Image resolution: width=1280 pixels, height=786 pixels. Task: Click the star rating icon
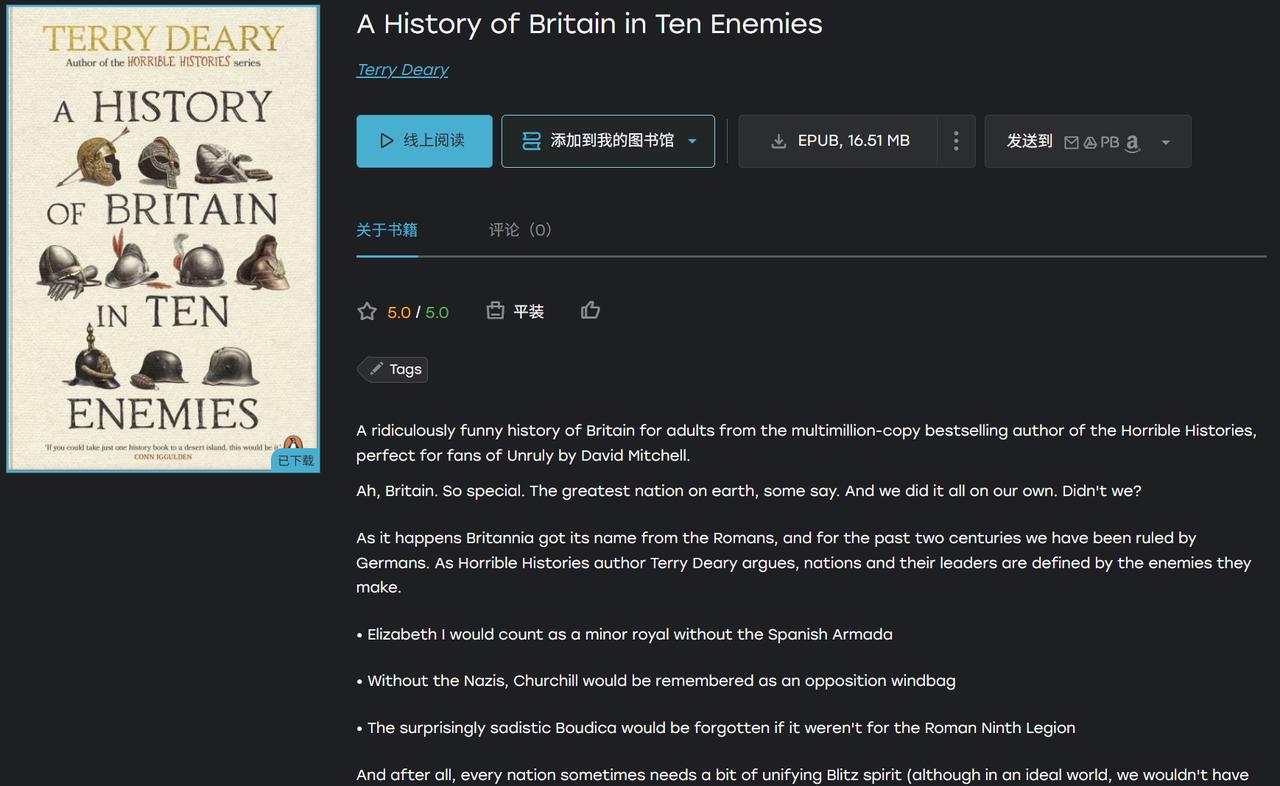(x=367, y=311)
